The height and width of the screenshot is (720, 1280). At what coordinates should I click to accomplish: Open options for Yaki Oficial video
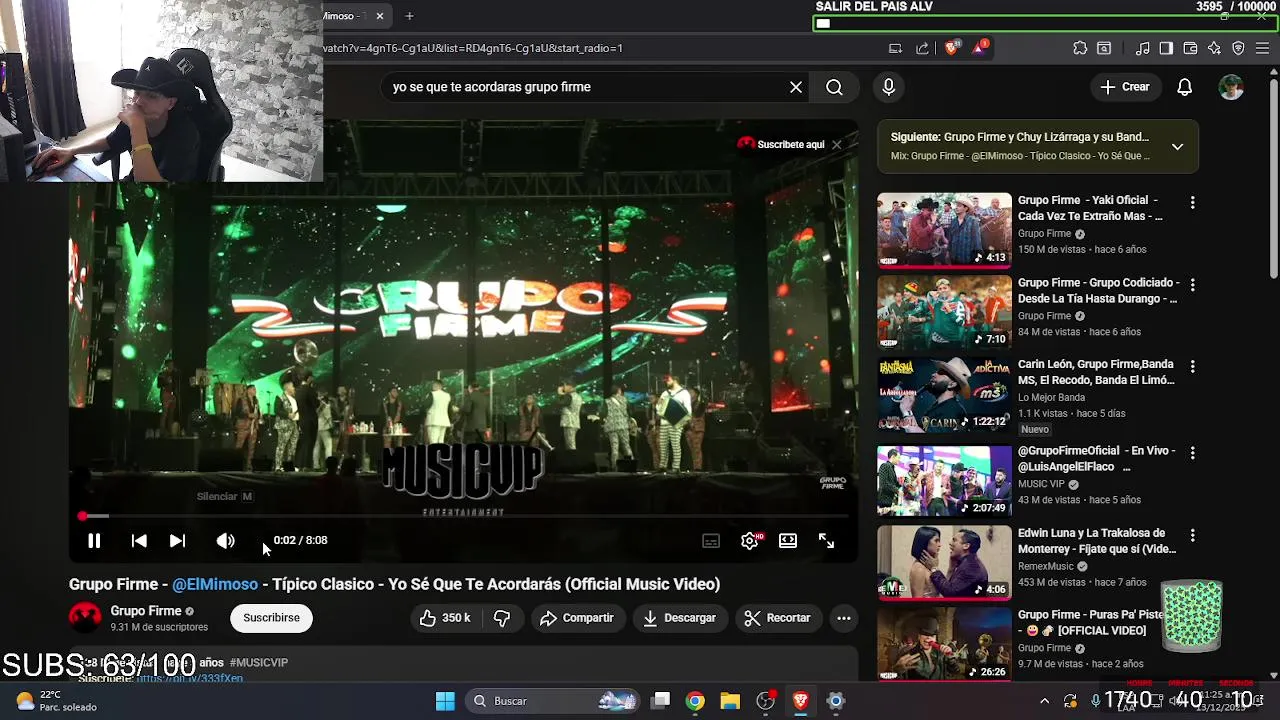click(x=1192, y=202)
